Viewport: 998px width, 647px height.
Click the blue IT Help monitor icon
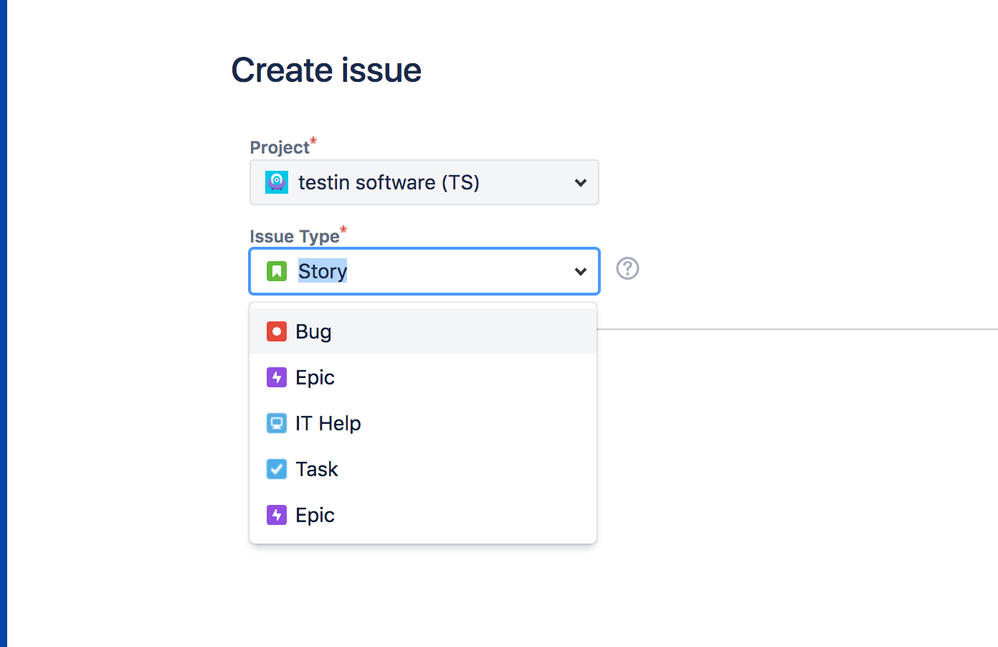click(276, 423)
